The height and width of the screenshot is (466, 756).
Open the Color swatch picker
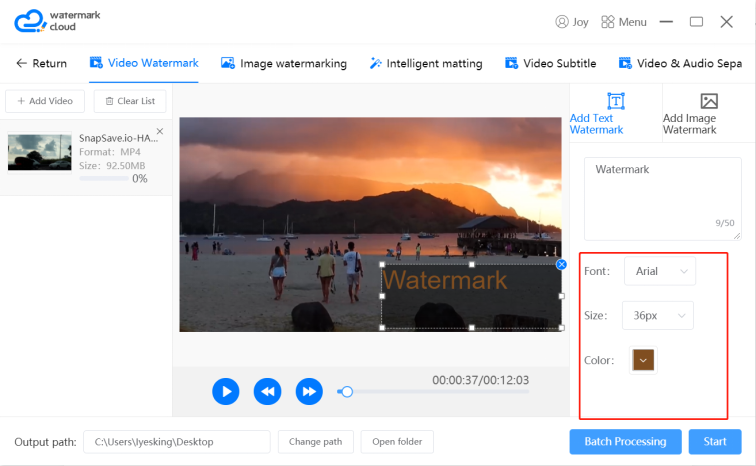point(643,360)
